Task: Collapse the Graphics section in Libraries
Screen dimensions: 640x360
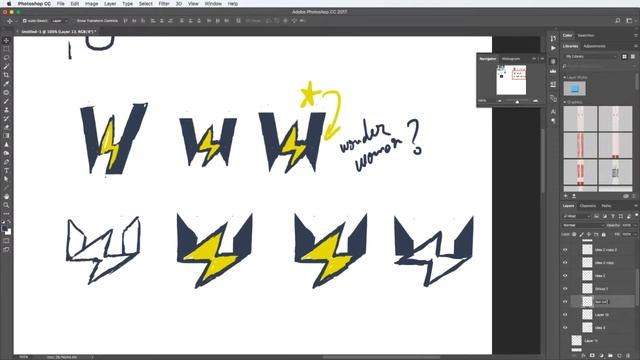Action: (565, 102)
